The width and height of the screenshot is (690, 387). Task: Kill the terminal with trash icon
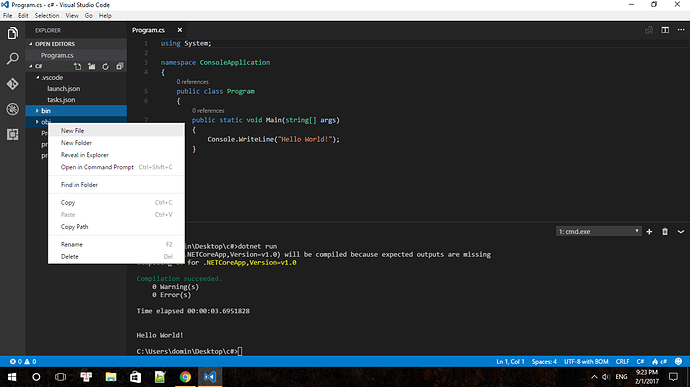point(665,232)
